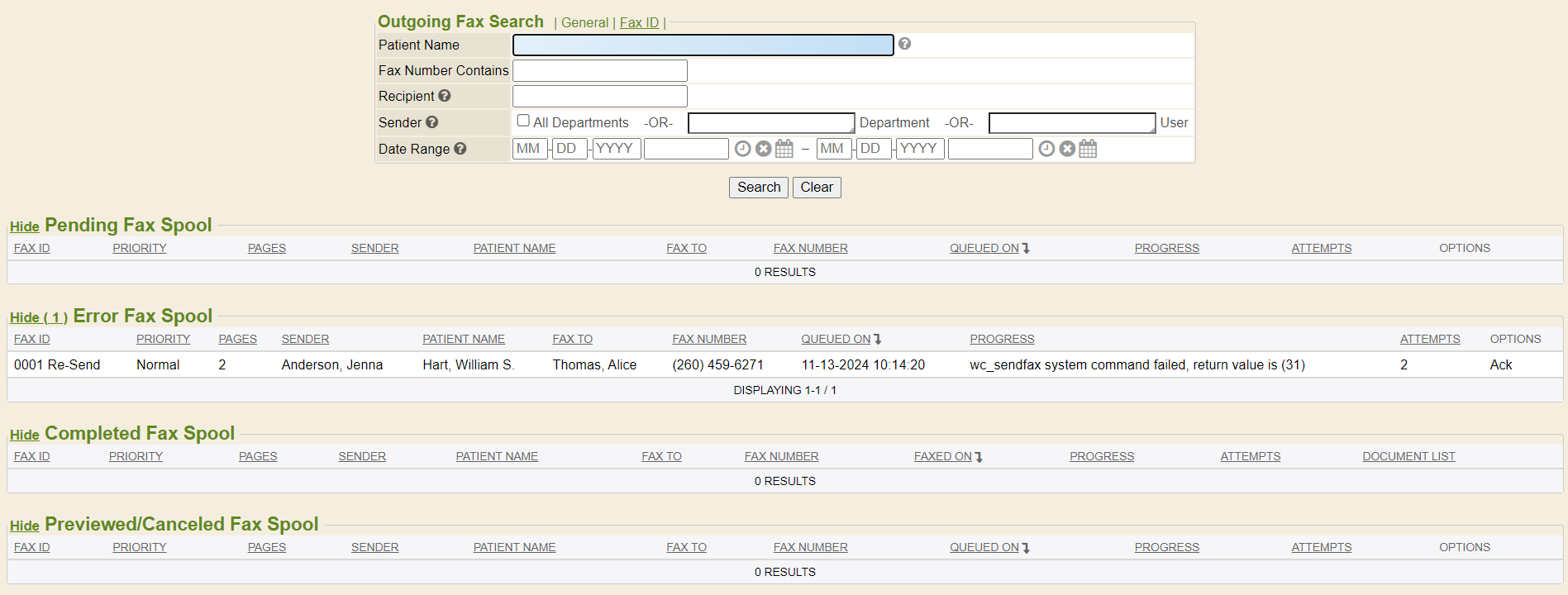
Task: Clear the end date with X icon
Action: [1067, 149]
